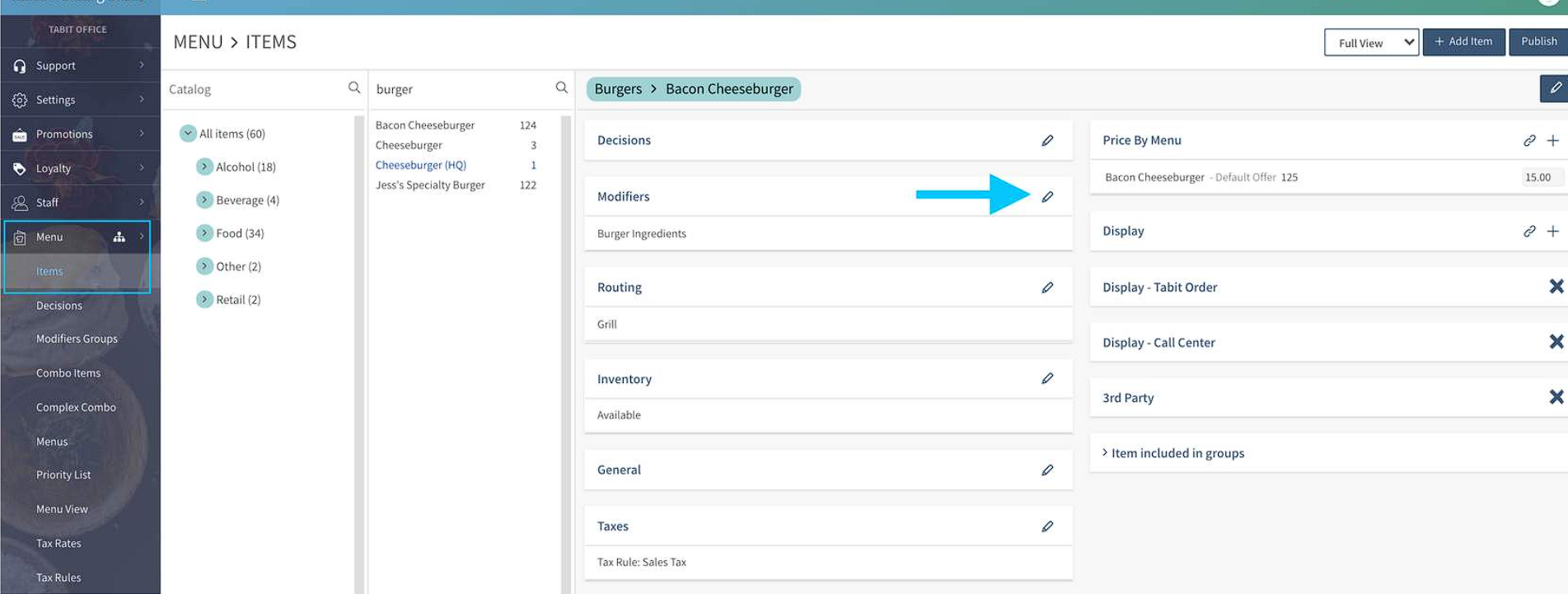Screen dimensions: 1568x594
Task: Click the link icon in Price By Menu
Action: tap(1529, 141)
